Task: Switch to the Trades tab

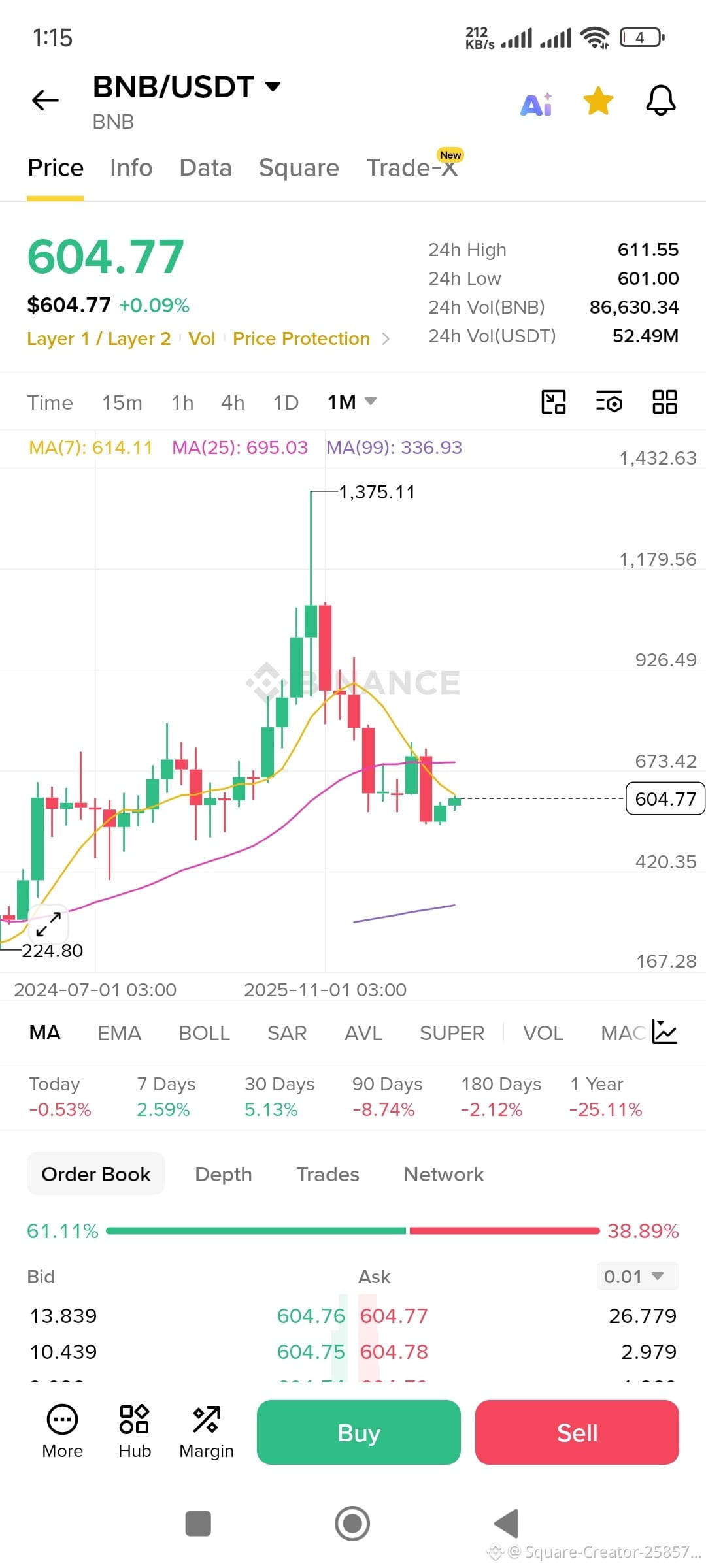Action: [x=328, y=1174]
